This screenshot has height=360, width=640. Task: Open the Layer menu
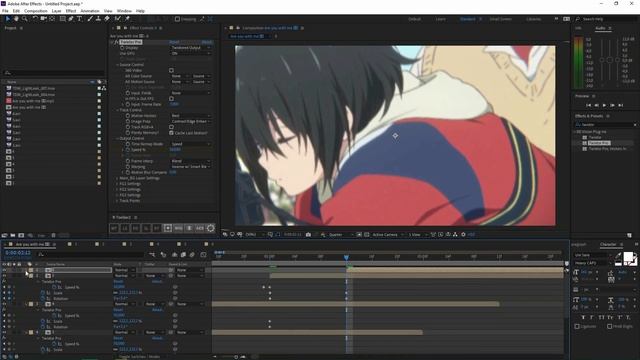pos(57,11)
